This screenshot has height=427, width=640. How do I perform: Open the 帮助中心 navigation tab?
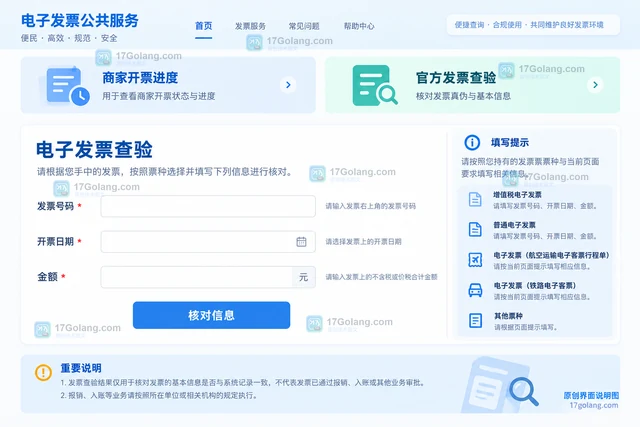359,26
